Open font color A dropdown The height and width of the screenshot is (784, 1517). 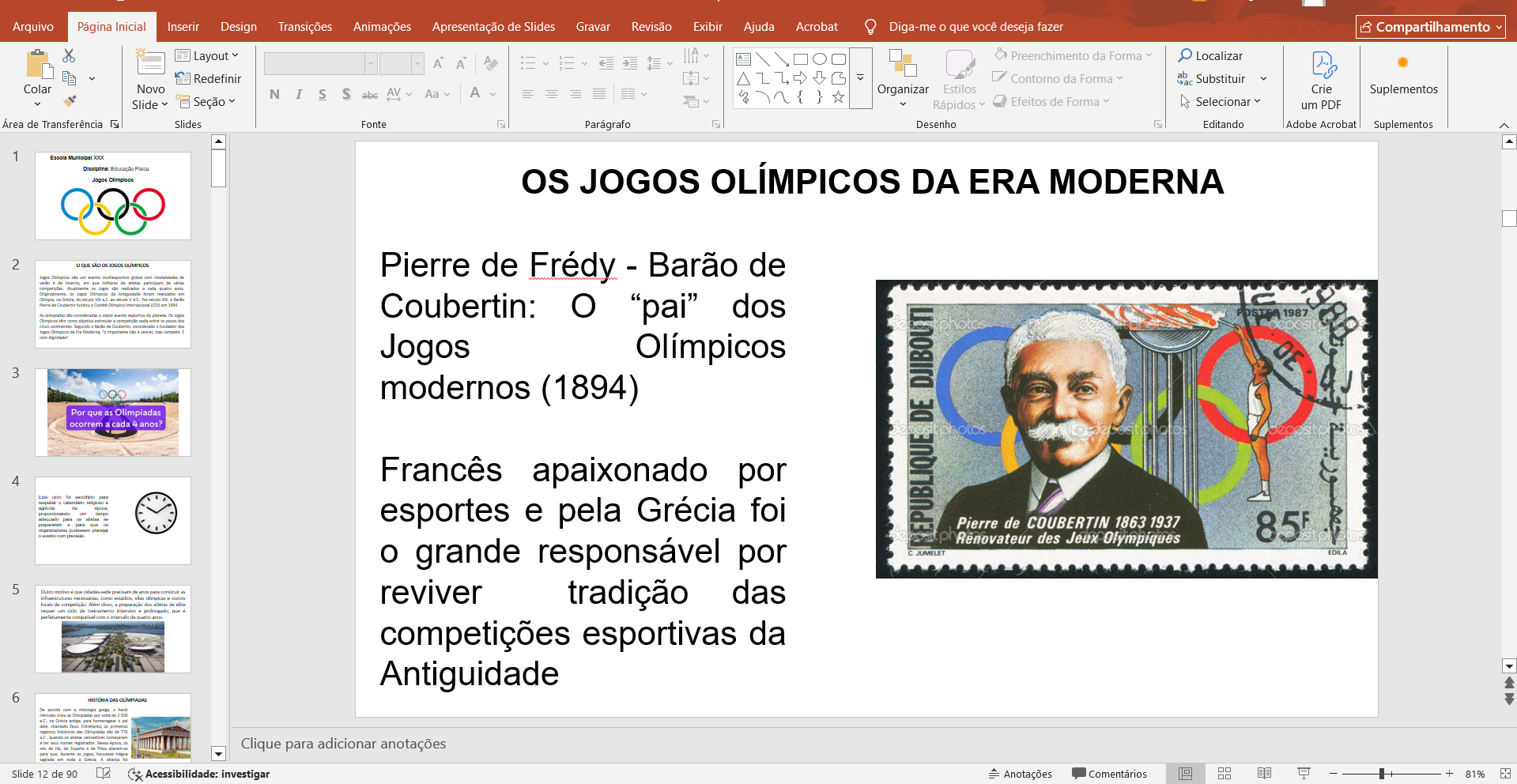click(x=492, y=94)
